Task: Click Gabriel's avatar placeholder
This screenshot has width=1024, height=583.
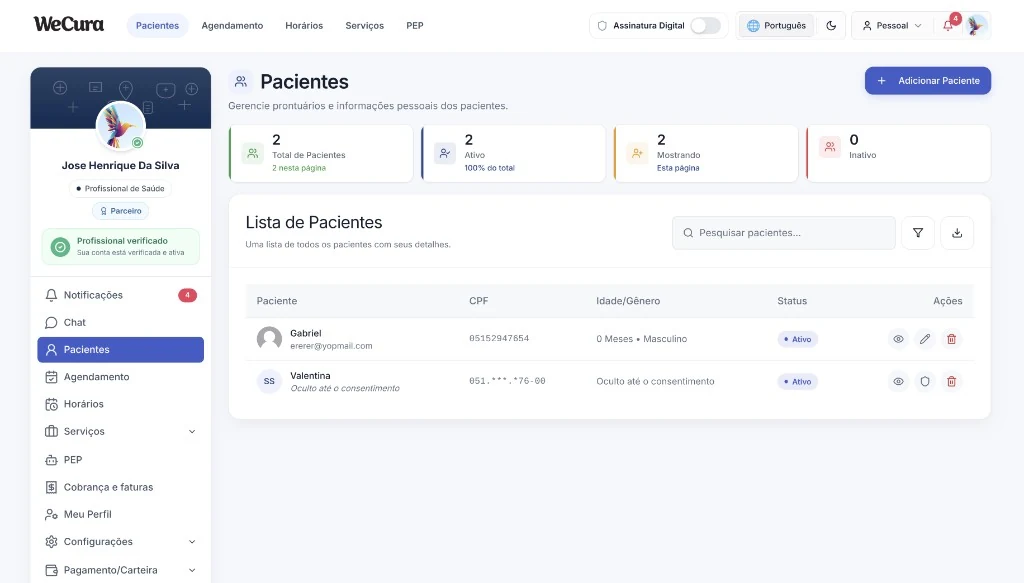Action: 269,339
